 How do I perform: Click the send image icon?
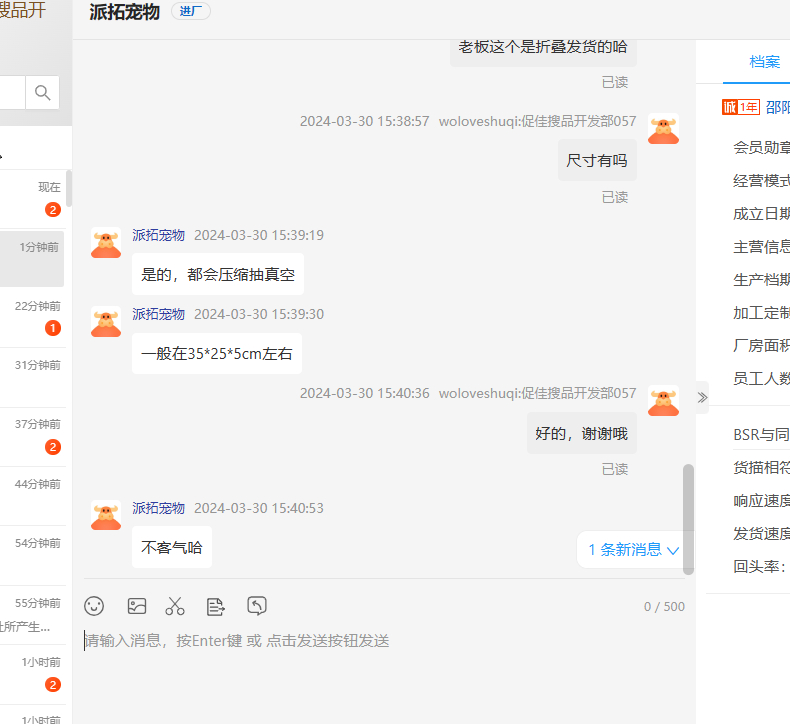[137, 606]
